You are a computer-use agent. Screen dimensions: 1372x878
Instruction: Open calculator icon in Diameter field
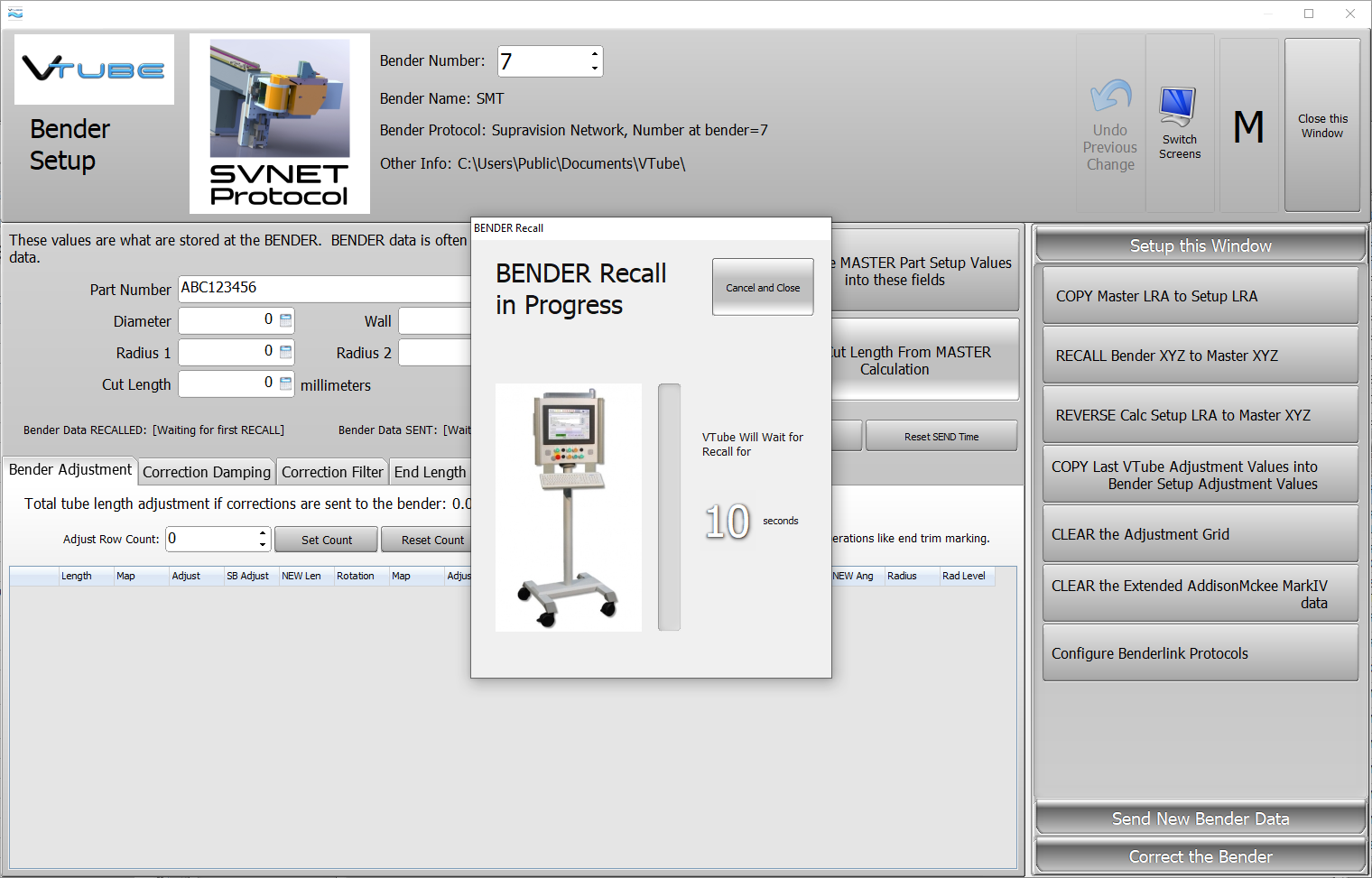285,320
